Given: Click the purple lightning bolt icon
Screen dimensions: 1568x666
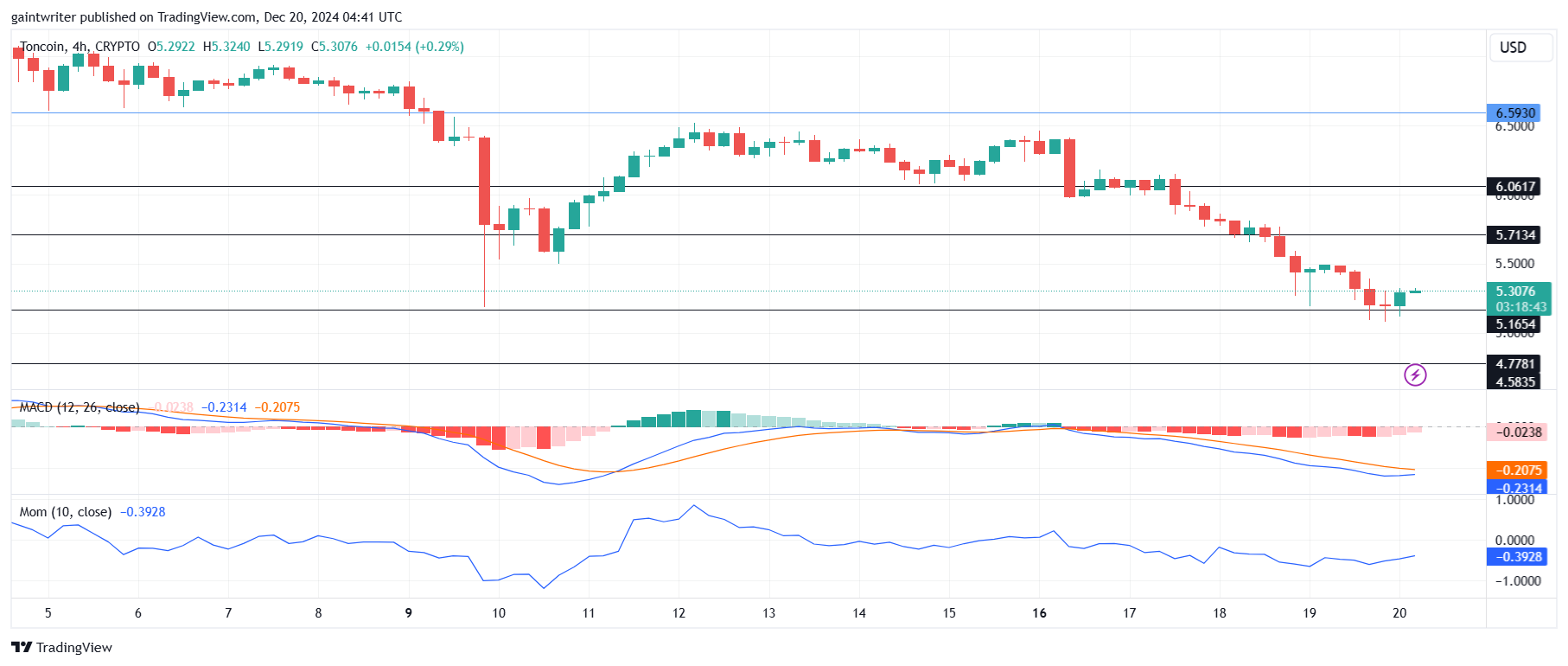Looking at the screenshot, I should [1415, 375].
